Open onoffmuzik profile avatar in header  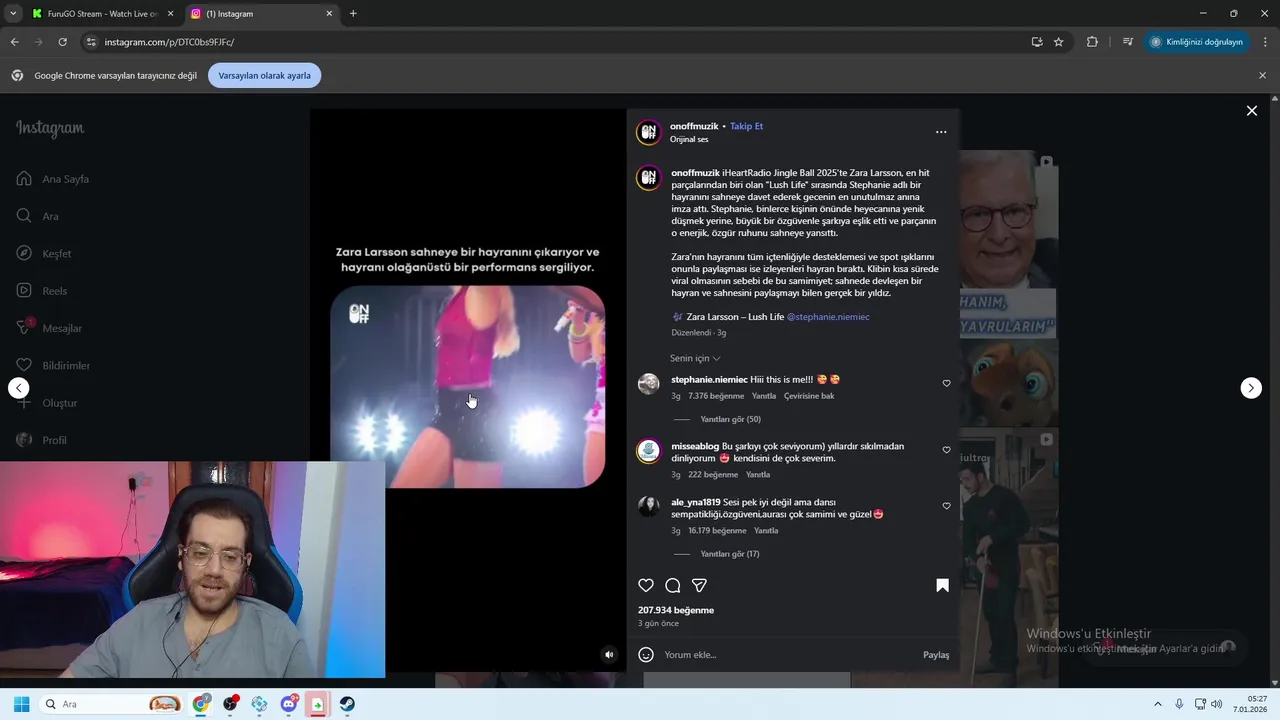(x=649, y=132)
